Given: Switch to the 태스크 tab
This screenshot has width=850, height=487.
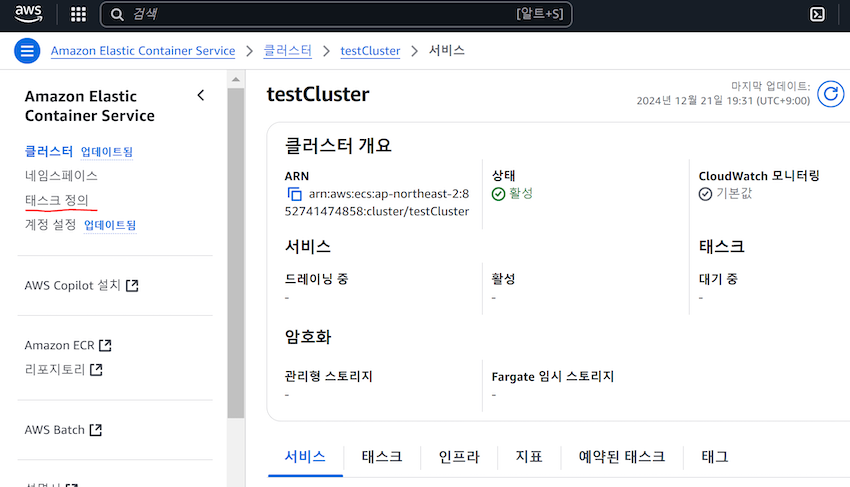Looking at the screenshot, I should (382, 457).
